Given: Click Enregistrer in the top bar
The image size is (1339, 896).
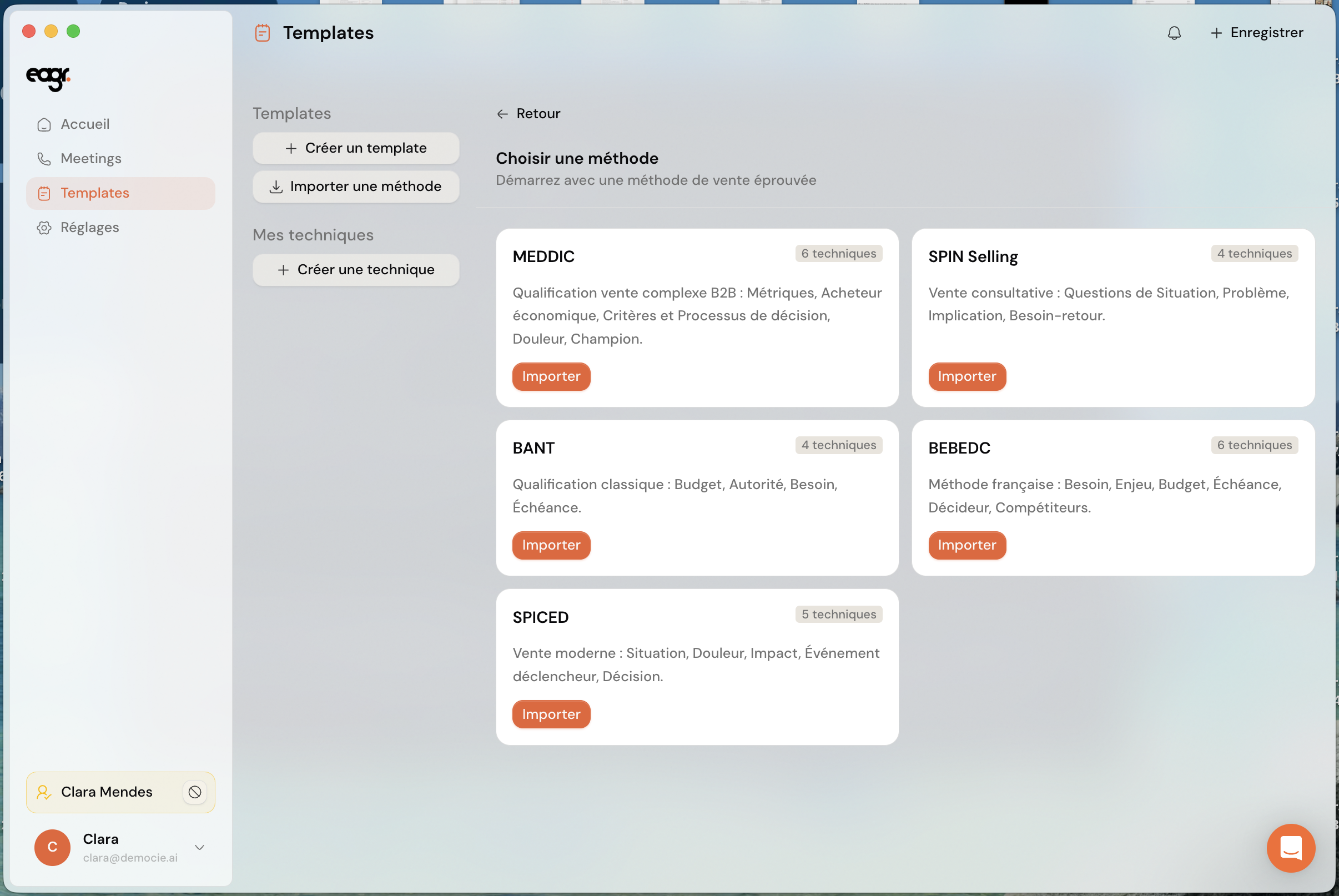Looking at the screenshot, I should 1257,33.
